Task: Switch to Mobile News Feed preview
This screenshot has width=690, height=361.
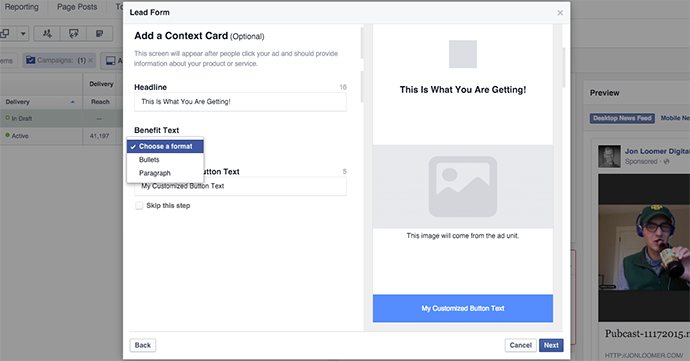Action: [675, 118]
